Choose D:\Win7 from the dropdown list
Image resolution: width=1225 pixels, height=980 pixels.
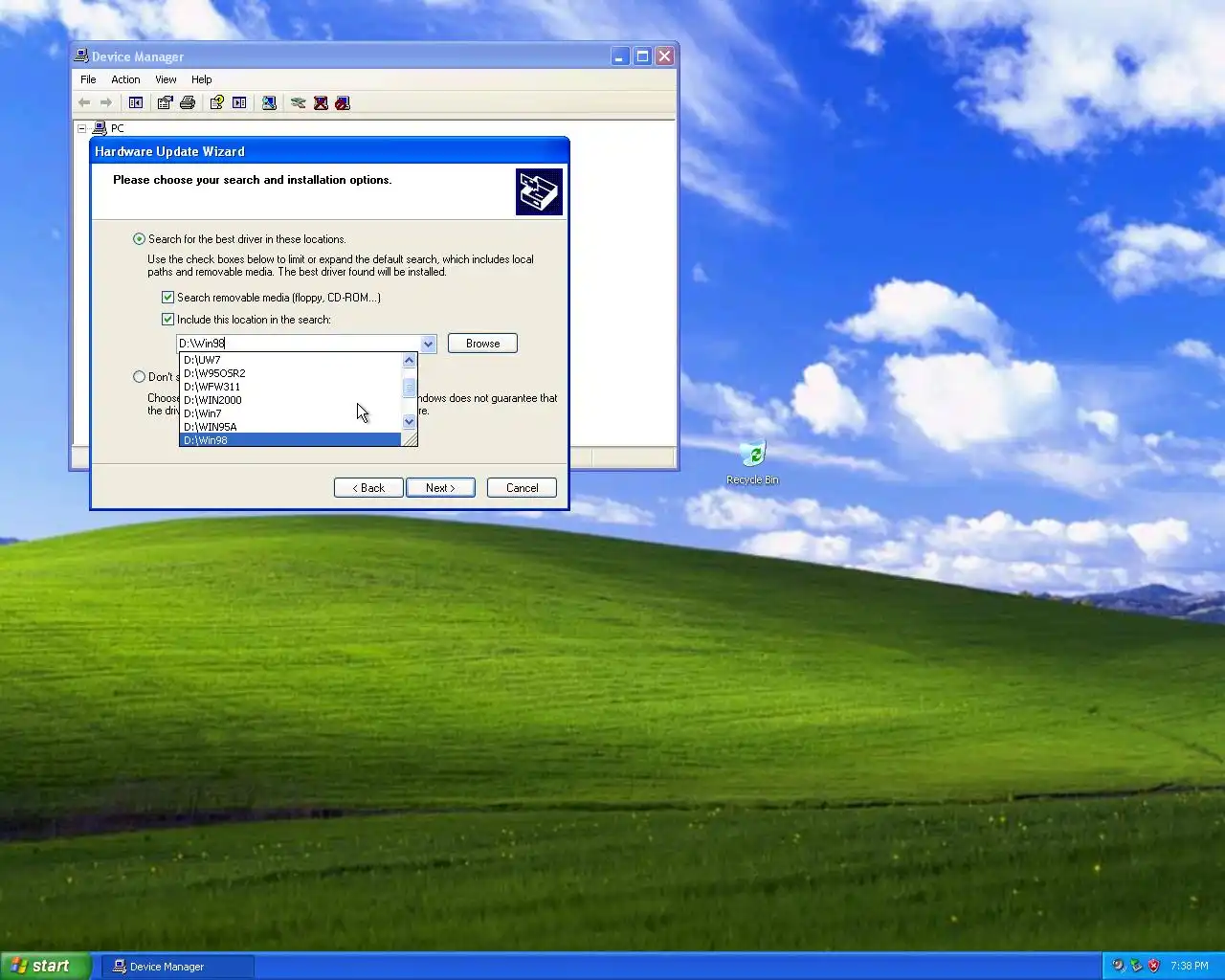tap(290, 413)
